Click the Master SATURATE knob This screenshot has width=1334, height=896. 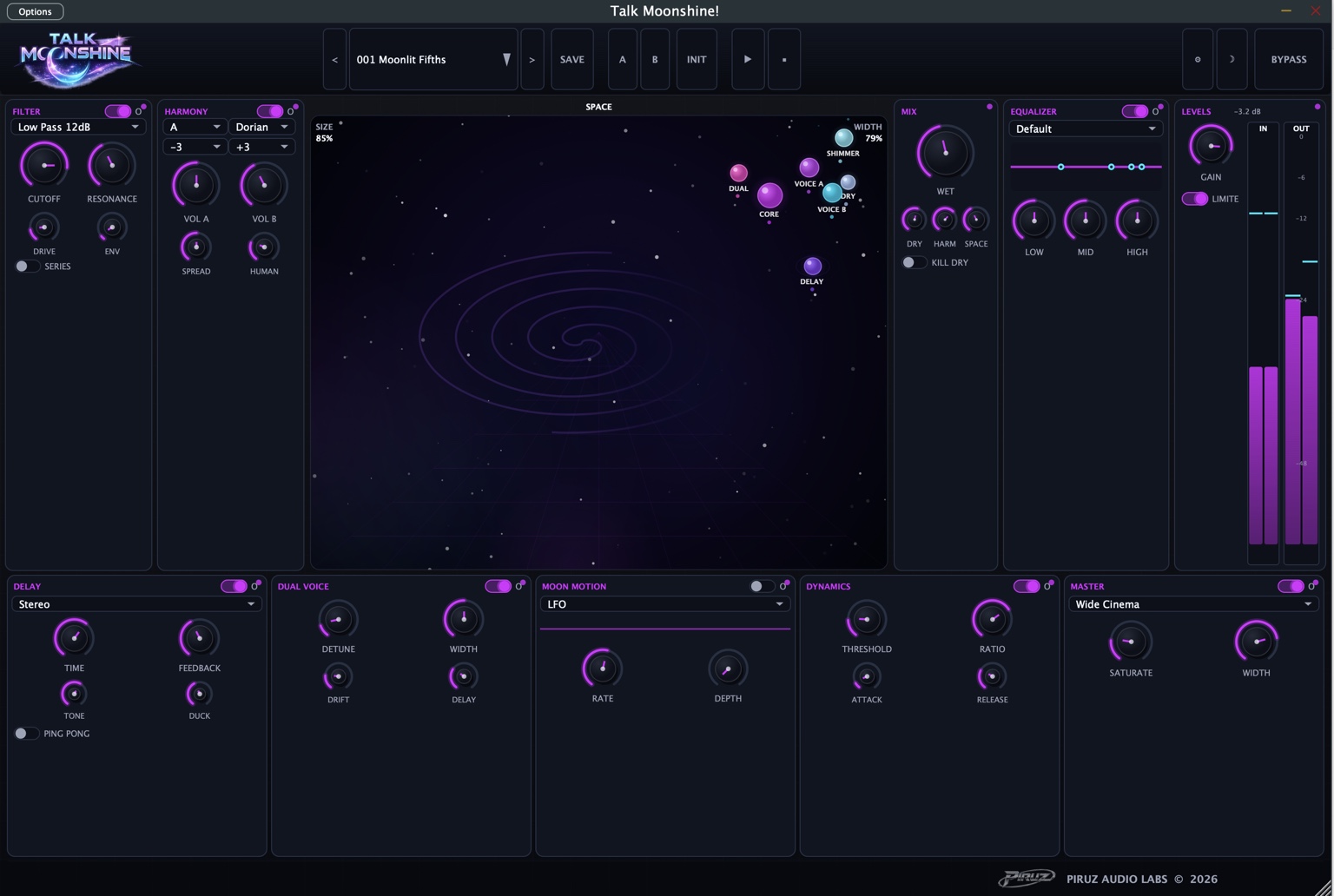click(x=1130, y=642)
